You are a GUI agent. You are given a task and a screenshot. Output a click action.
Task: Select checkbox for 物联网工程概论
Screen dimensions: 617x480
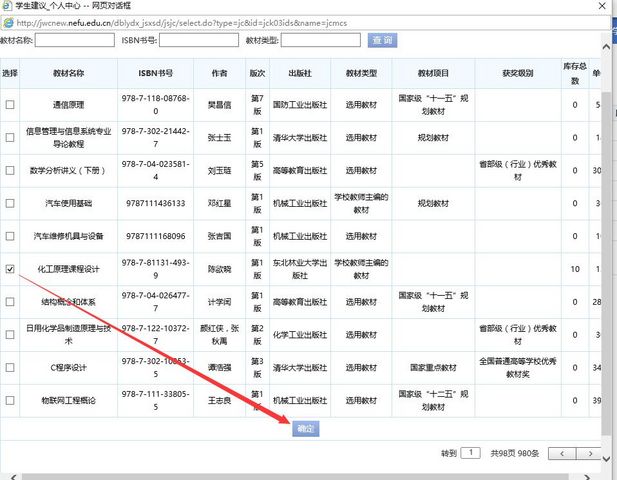point(10,400)
